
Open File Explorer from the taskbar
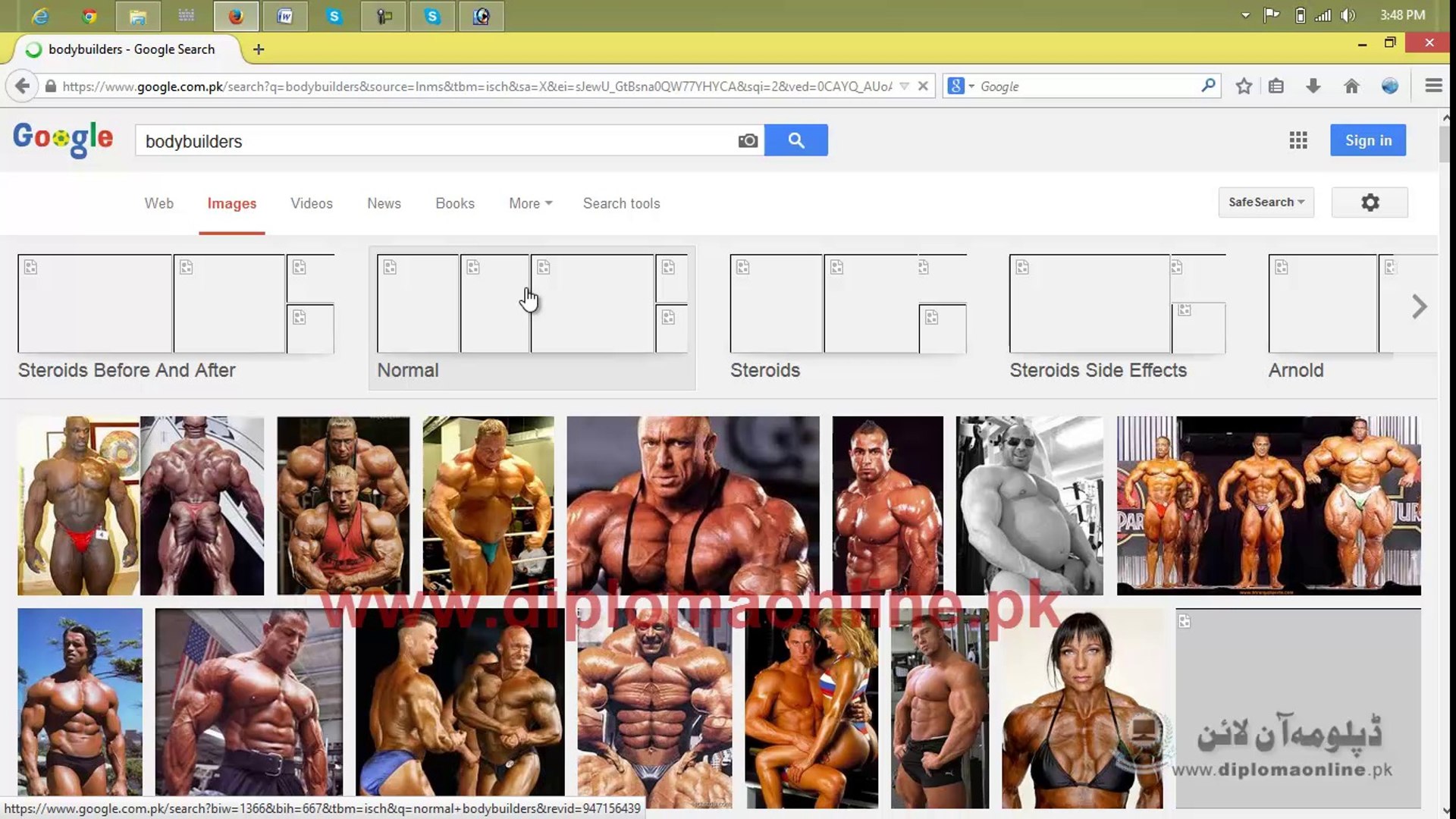(x=137, y=16)
